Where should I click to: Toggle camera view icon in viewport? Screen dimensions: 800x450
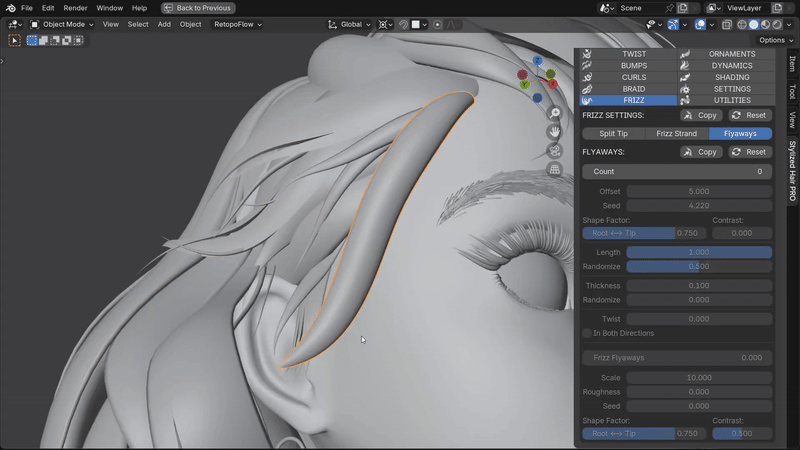click(x=555, y=151)
